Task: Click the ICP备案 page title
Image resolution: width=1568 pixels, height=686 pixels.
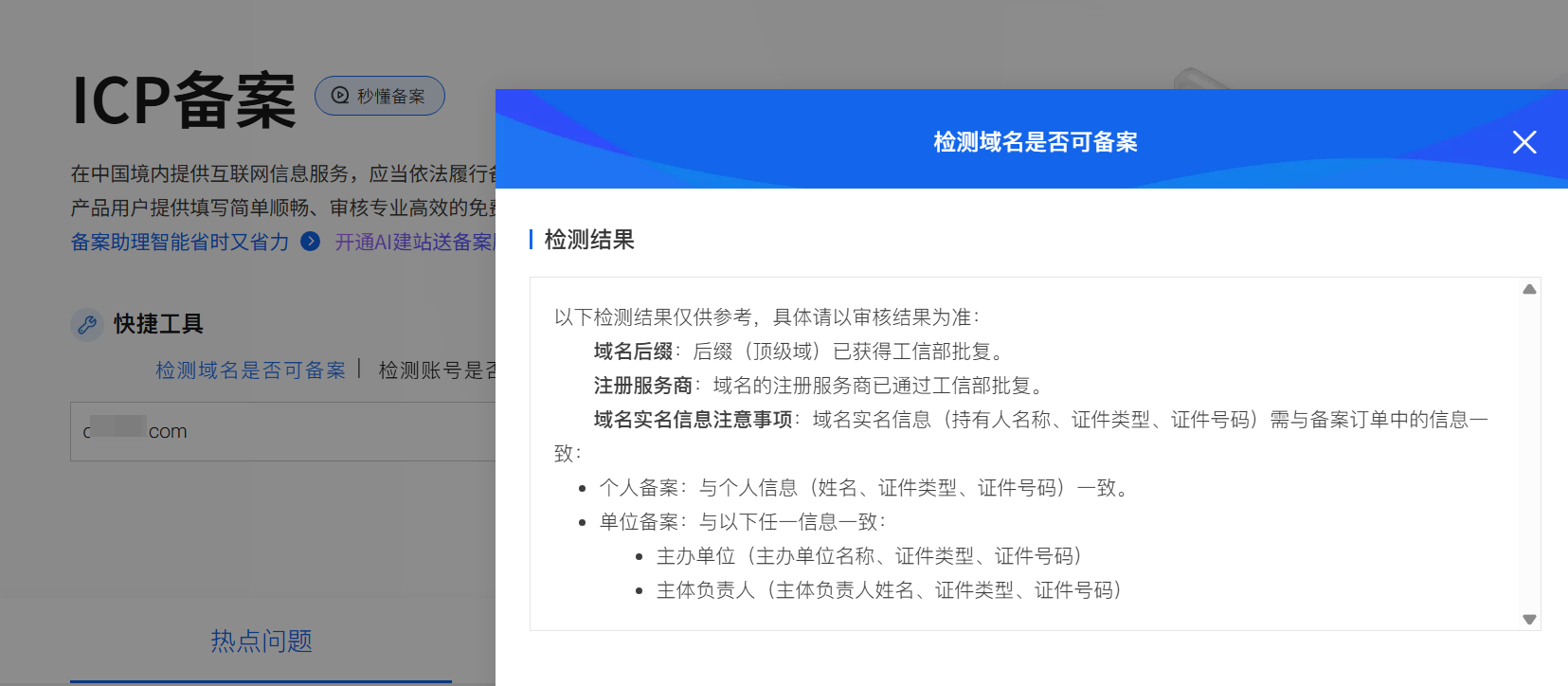Action: 184,99
